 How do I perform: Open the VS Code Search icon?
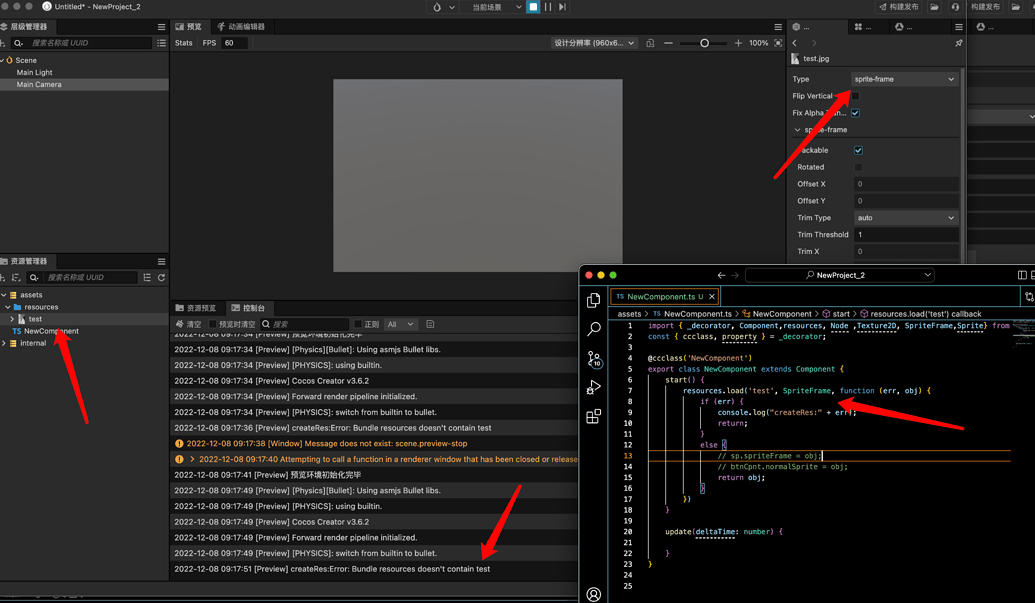coord(594,329)
